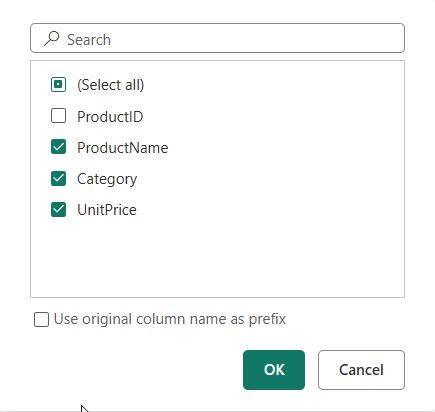The image size is (435, 412).
Task: Click the search magnifier icon
Action: coord(52,38)
